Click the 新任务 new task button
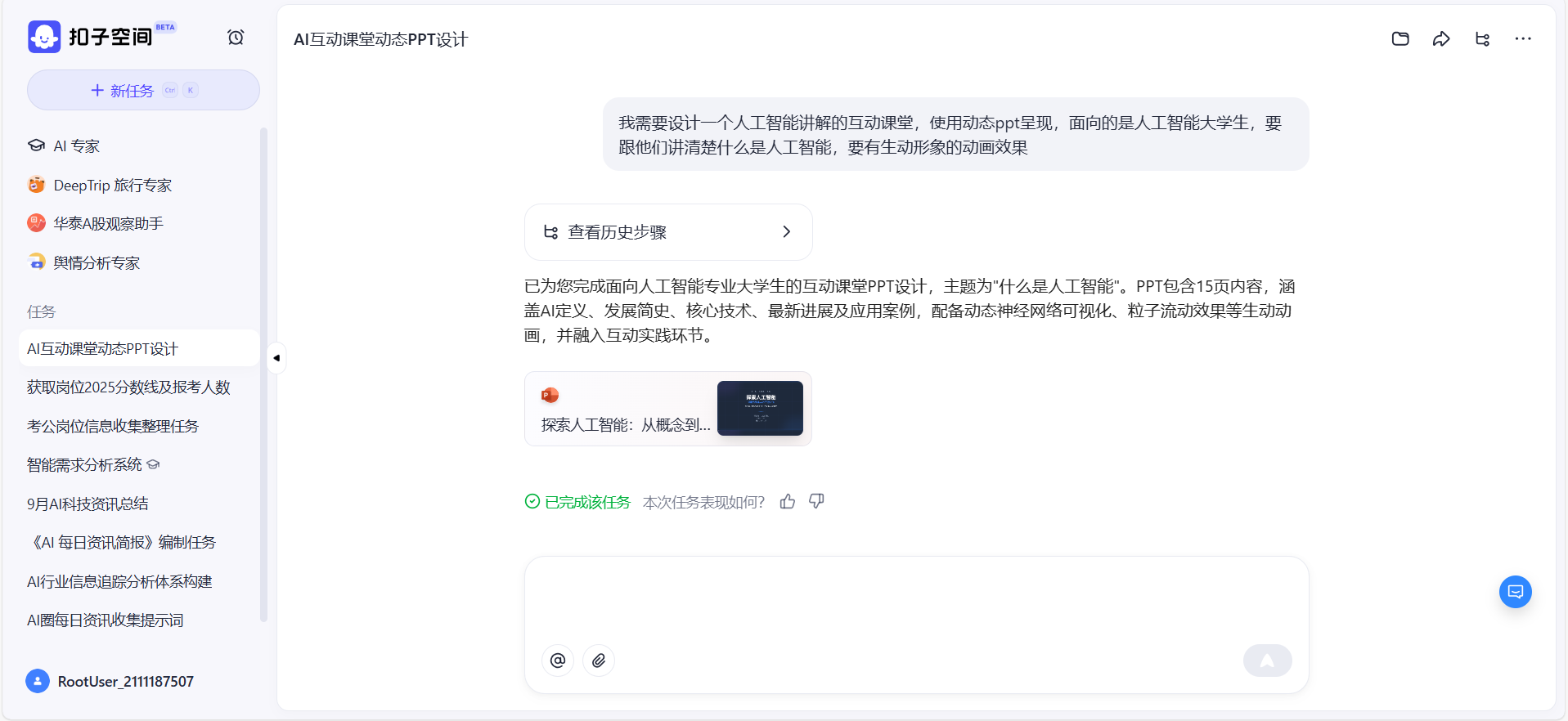 pos(143,91)
